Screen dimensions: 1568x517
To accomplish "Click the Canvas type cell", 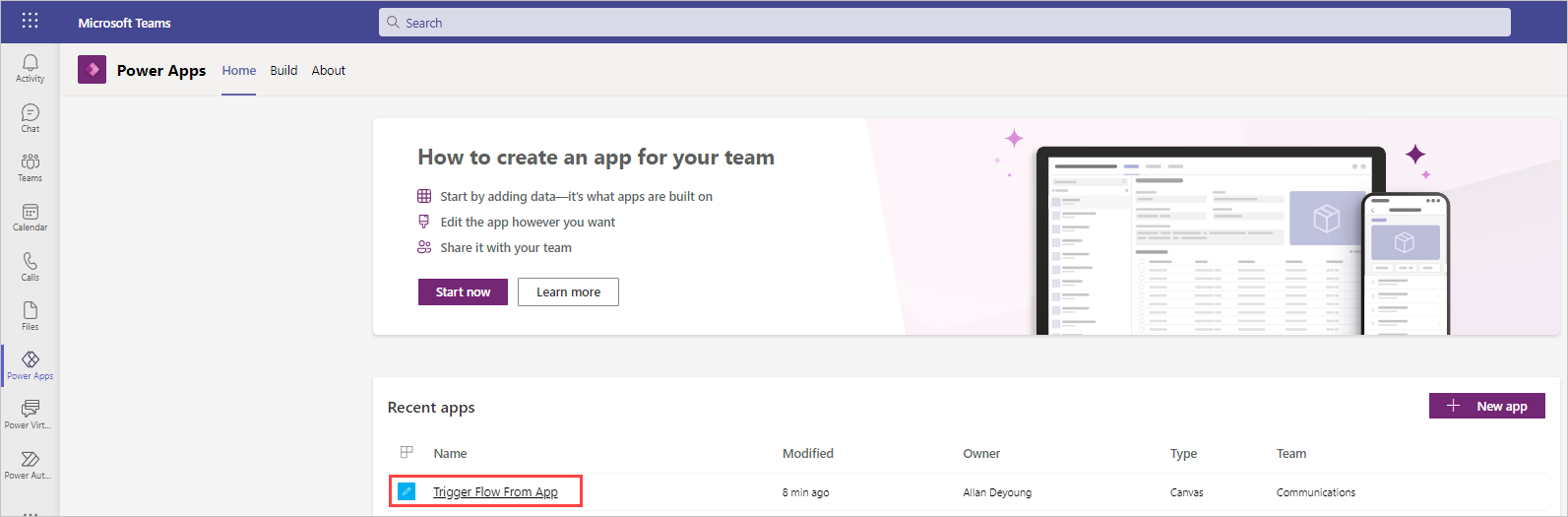I will point(1186,492).
